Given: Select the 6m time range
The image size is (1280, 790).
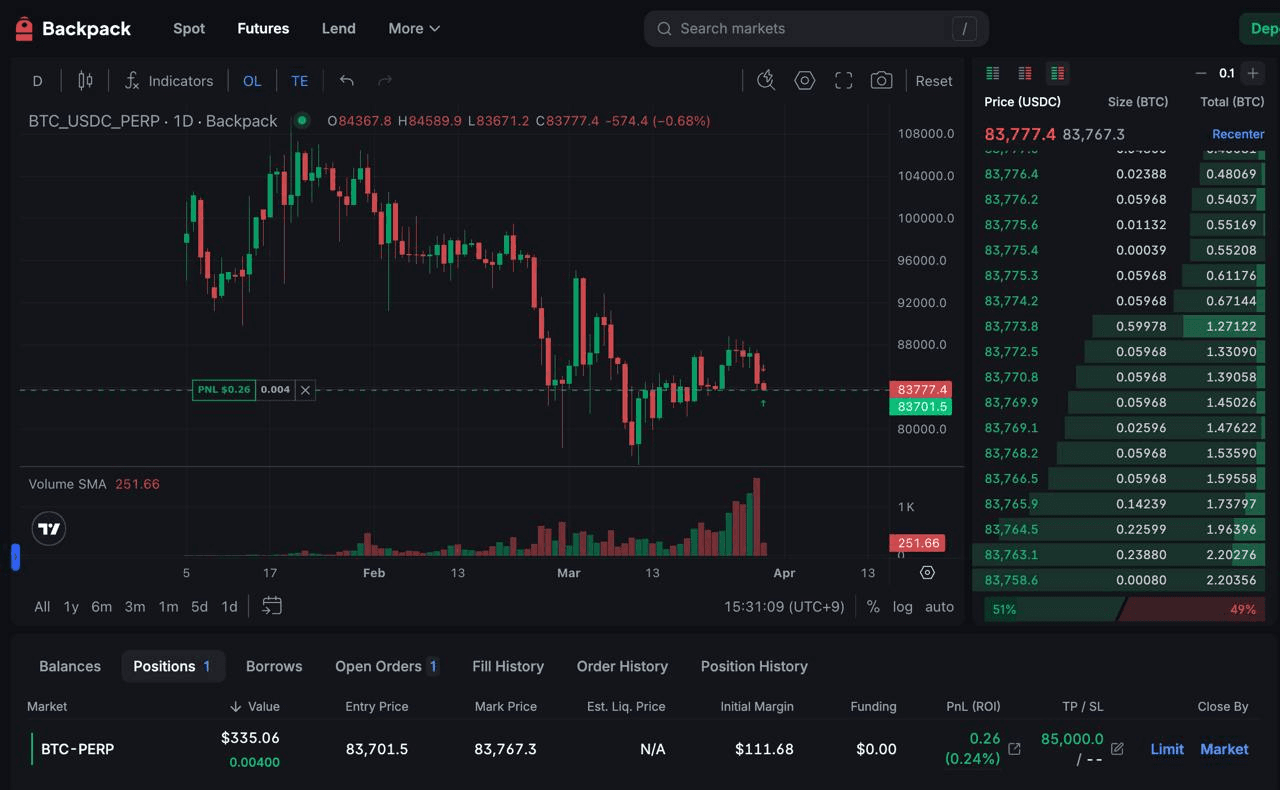Looking at the screenshot, I should click(x=102, y=606).
